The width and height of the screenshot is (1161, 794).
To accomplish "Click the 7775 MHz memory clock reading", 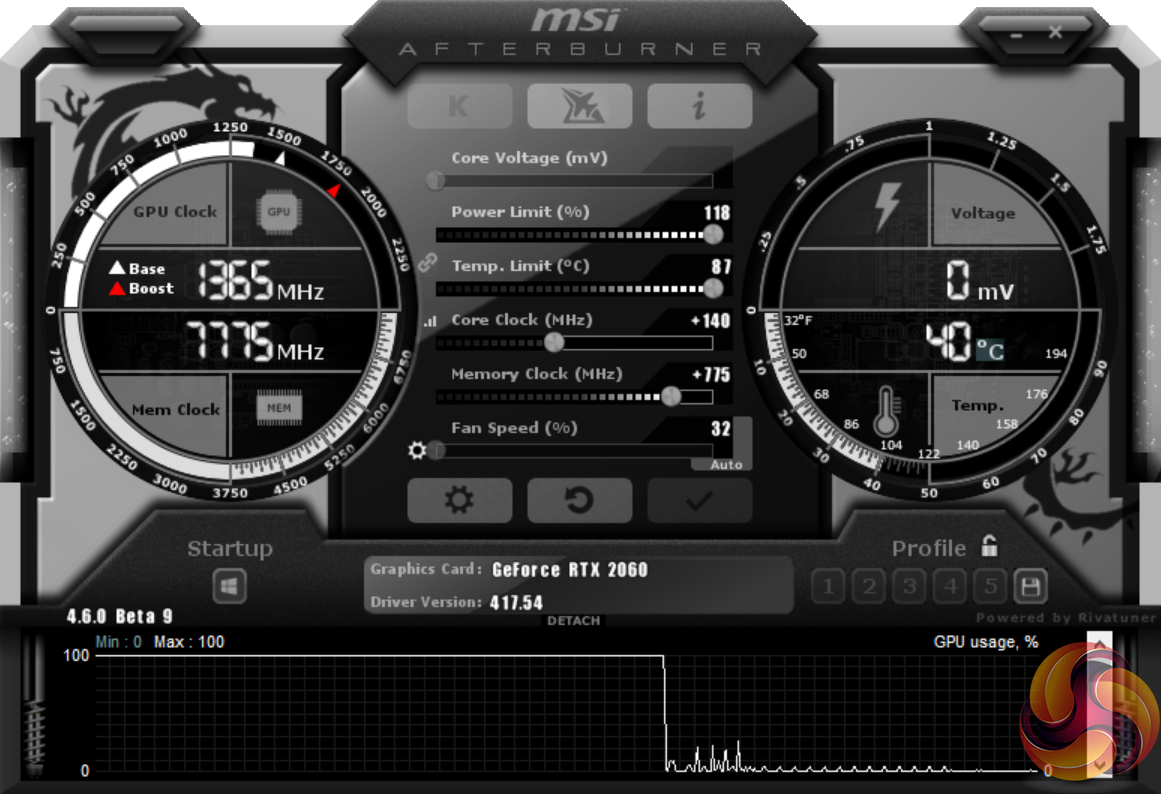I will [x=255, y=341].
